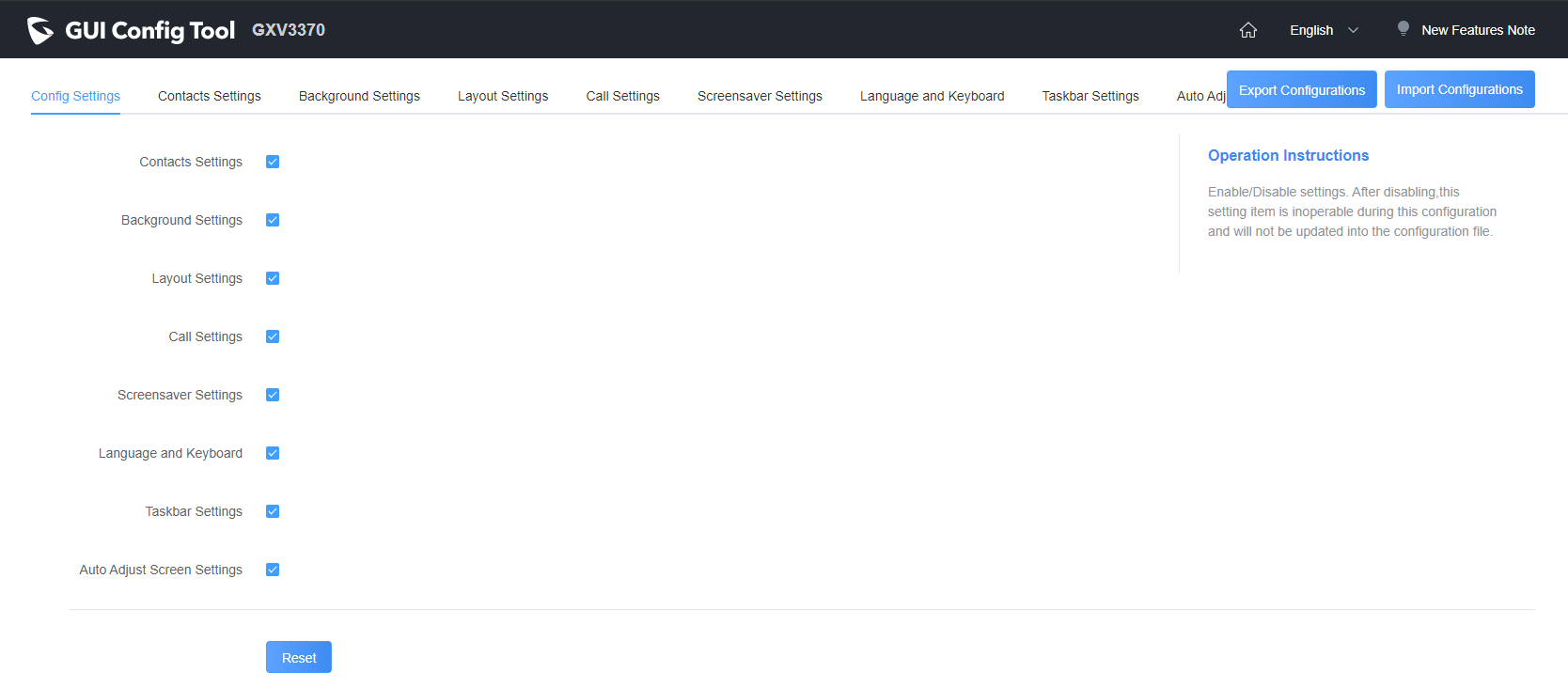
Task: Click the lightbulb New Features icon
Action: click(x=1403, y=29)
